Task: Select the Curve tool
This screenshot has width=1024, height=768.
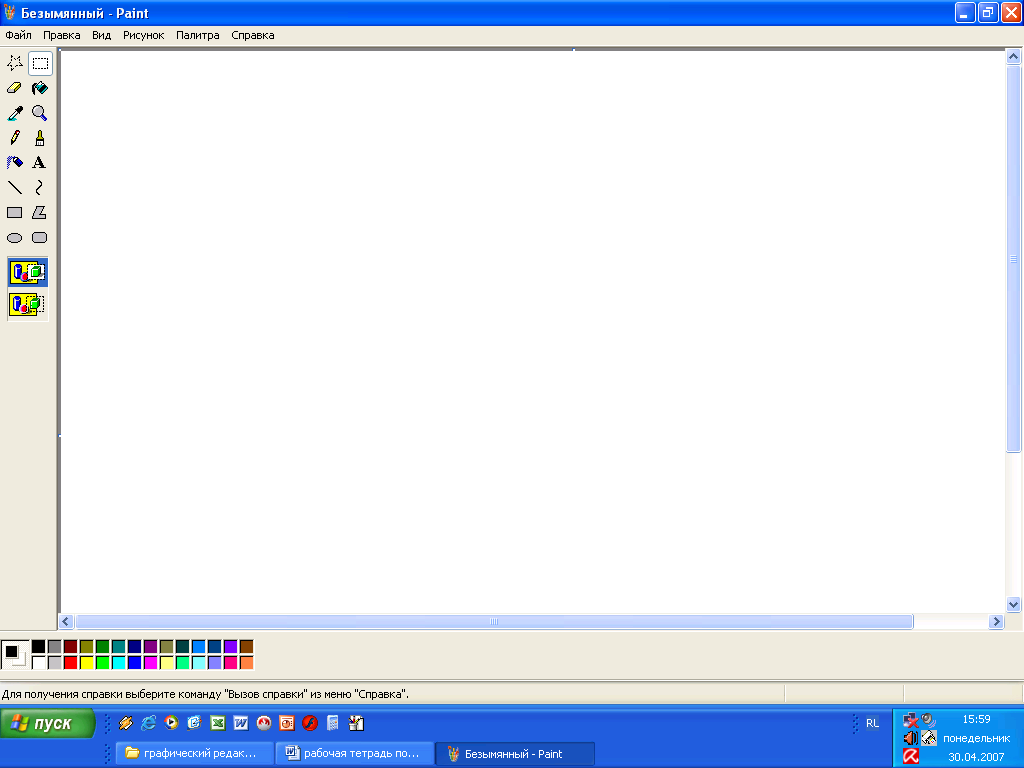Action: pos(40,187)
